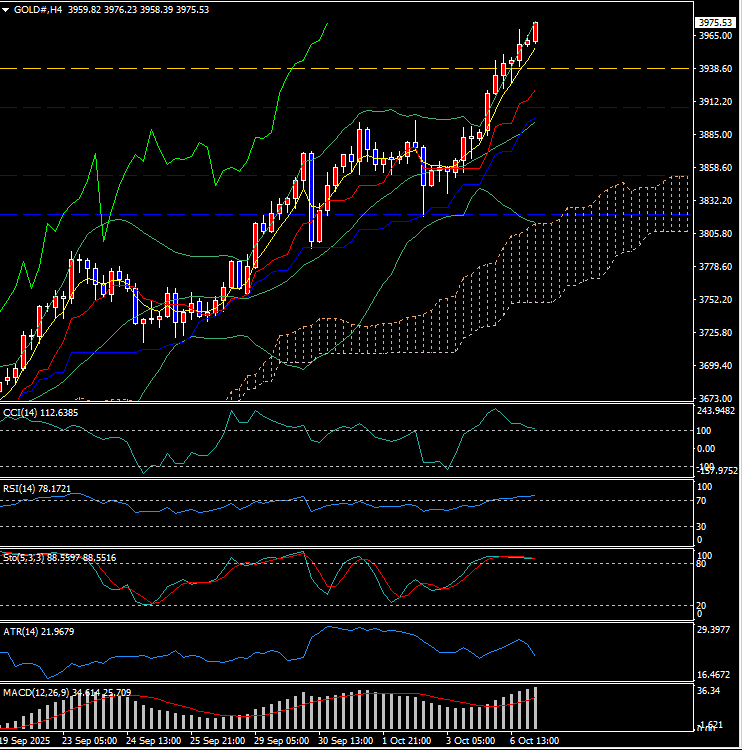742x750 pixels.
Task: Click the 1 Oct 21:00 time label
Action: click(410, 741)
